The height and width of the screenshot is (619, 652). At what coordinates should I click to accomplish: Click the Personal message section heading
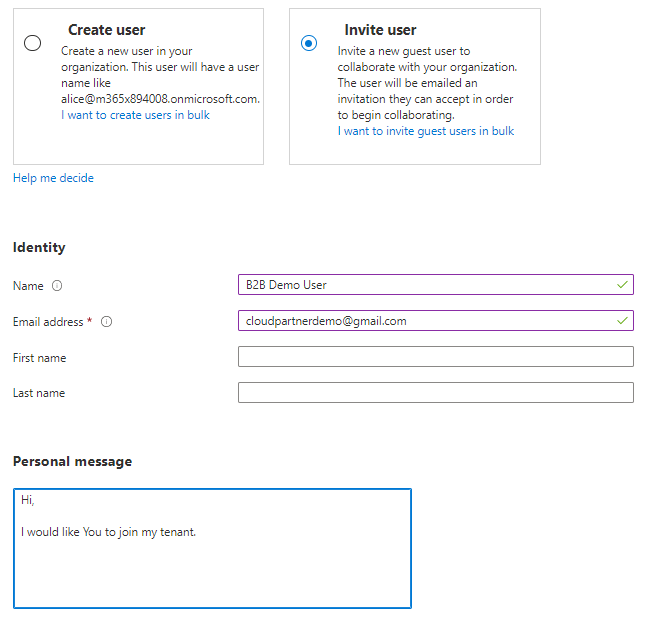coord(72,461)
